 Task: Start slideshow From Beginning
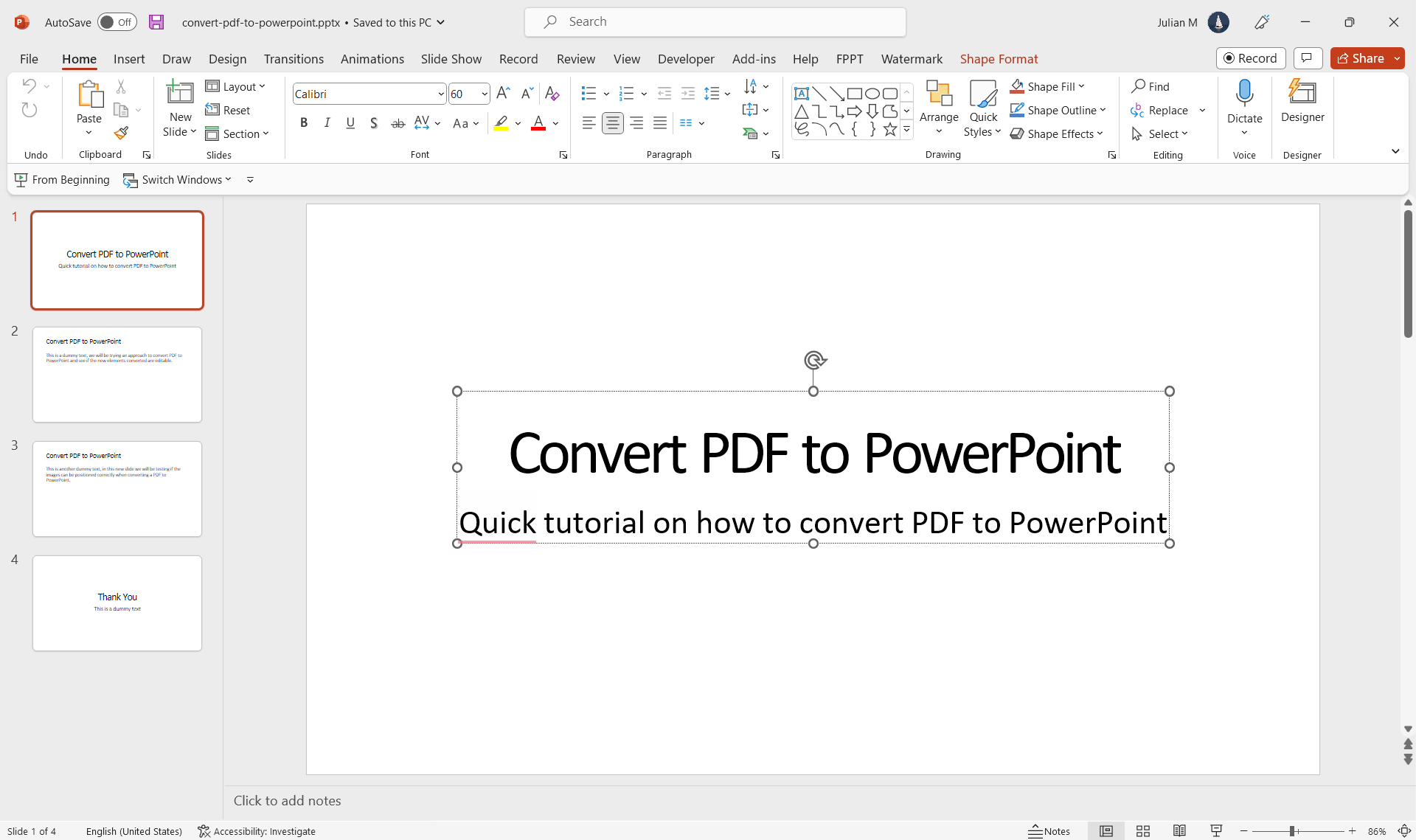click(x=62, y=179)
